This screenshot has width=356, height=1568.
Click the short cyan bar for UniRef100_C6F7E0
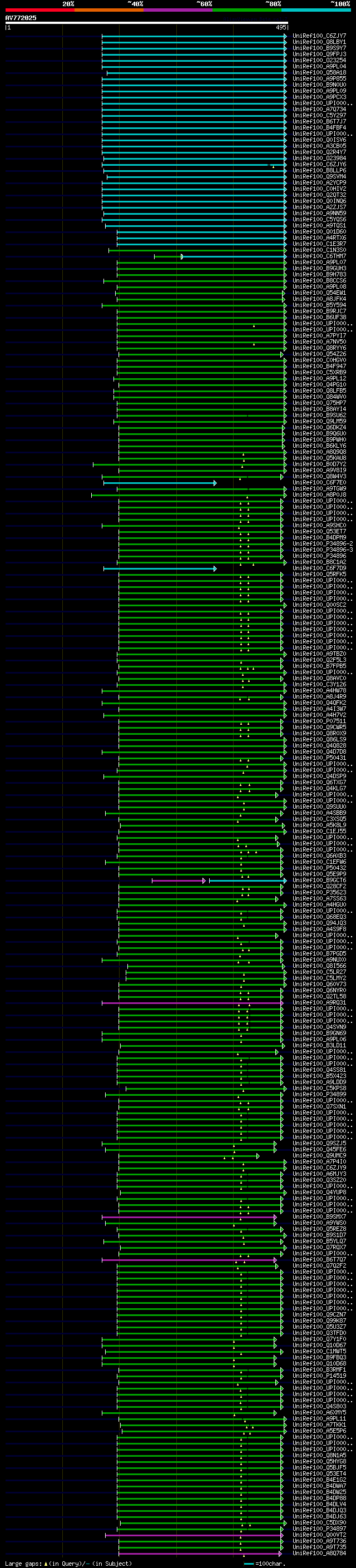tap(160, 483)
